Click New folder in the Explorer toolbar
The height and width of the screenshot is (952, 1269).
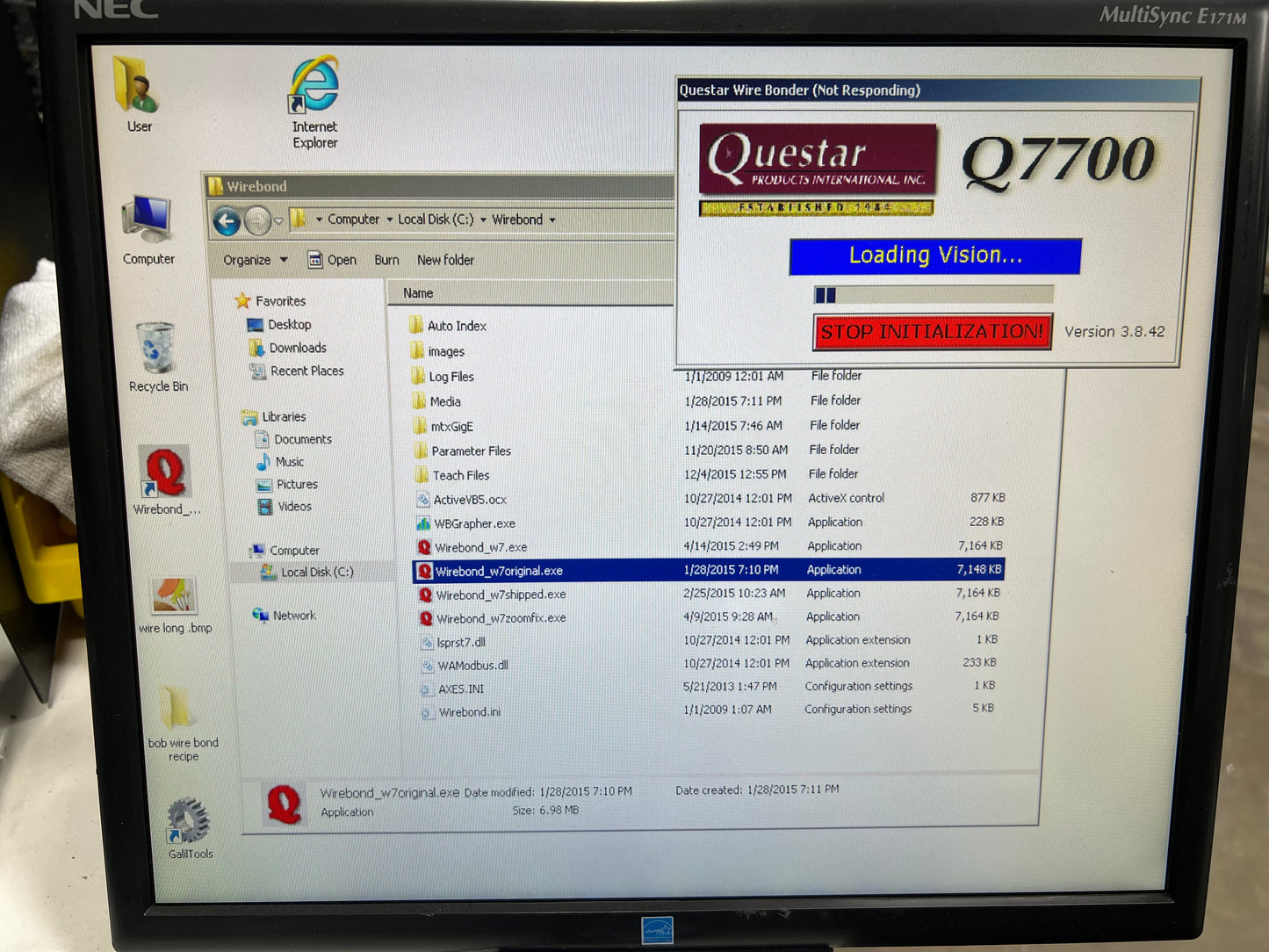click(445, 260)
